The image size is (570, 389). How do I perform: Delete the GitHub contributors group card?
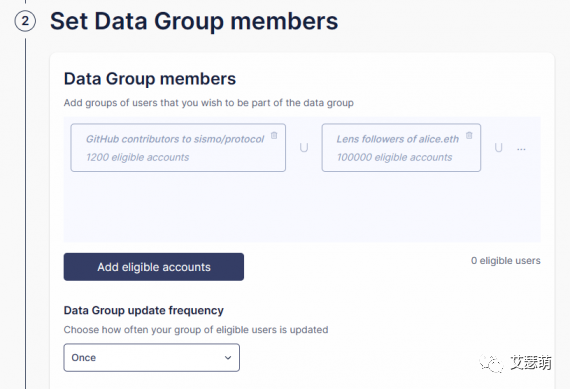coord(274,136)
